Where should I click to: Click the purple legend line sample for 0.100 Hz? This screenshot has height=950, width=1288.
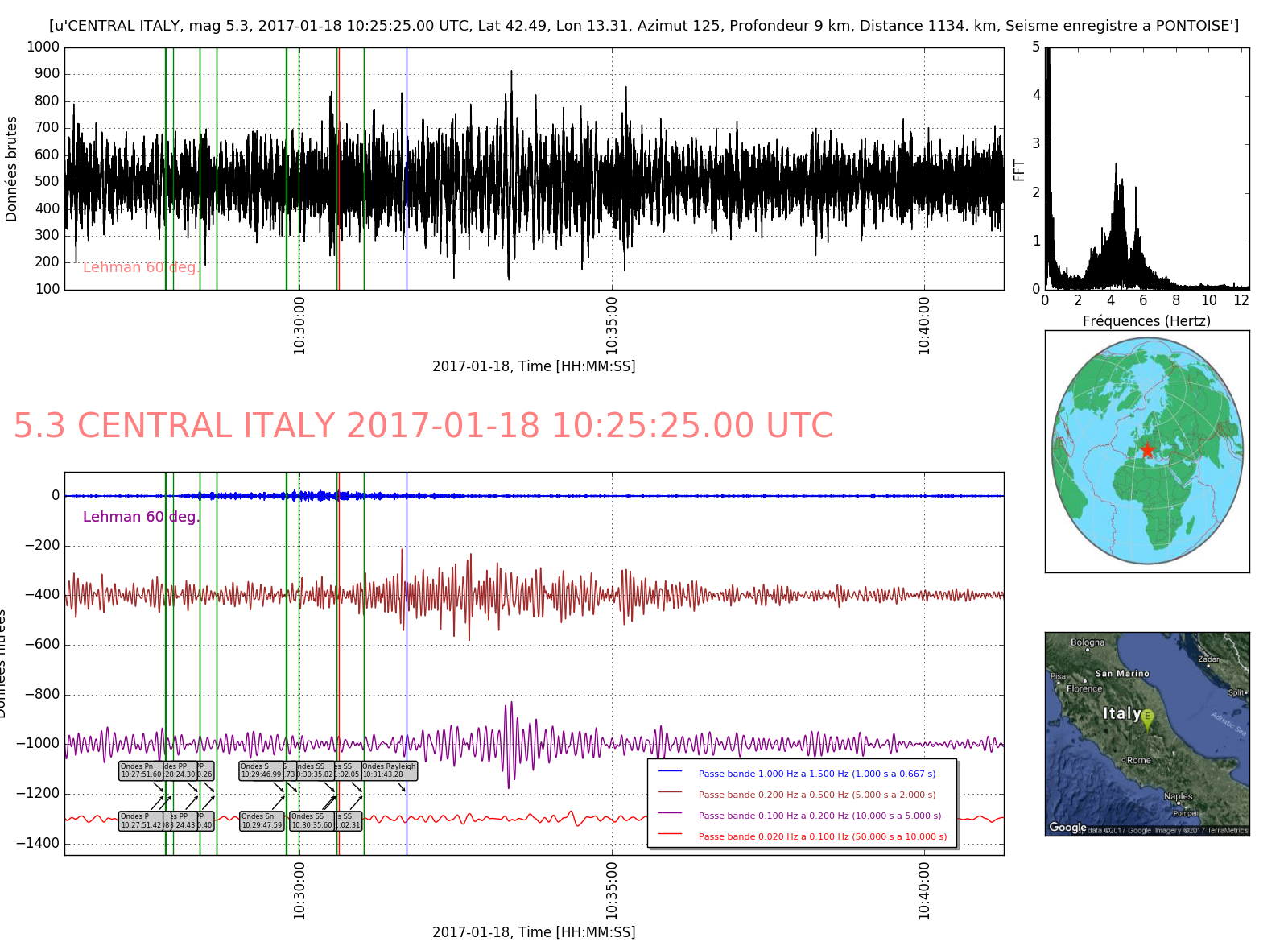(x=670, y=814)
